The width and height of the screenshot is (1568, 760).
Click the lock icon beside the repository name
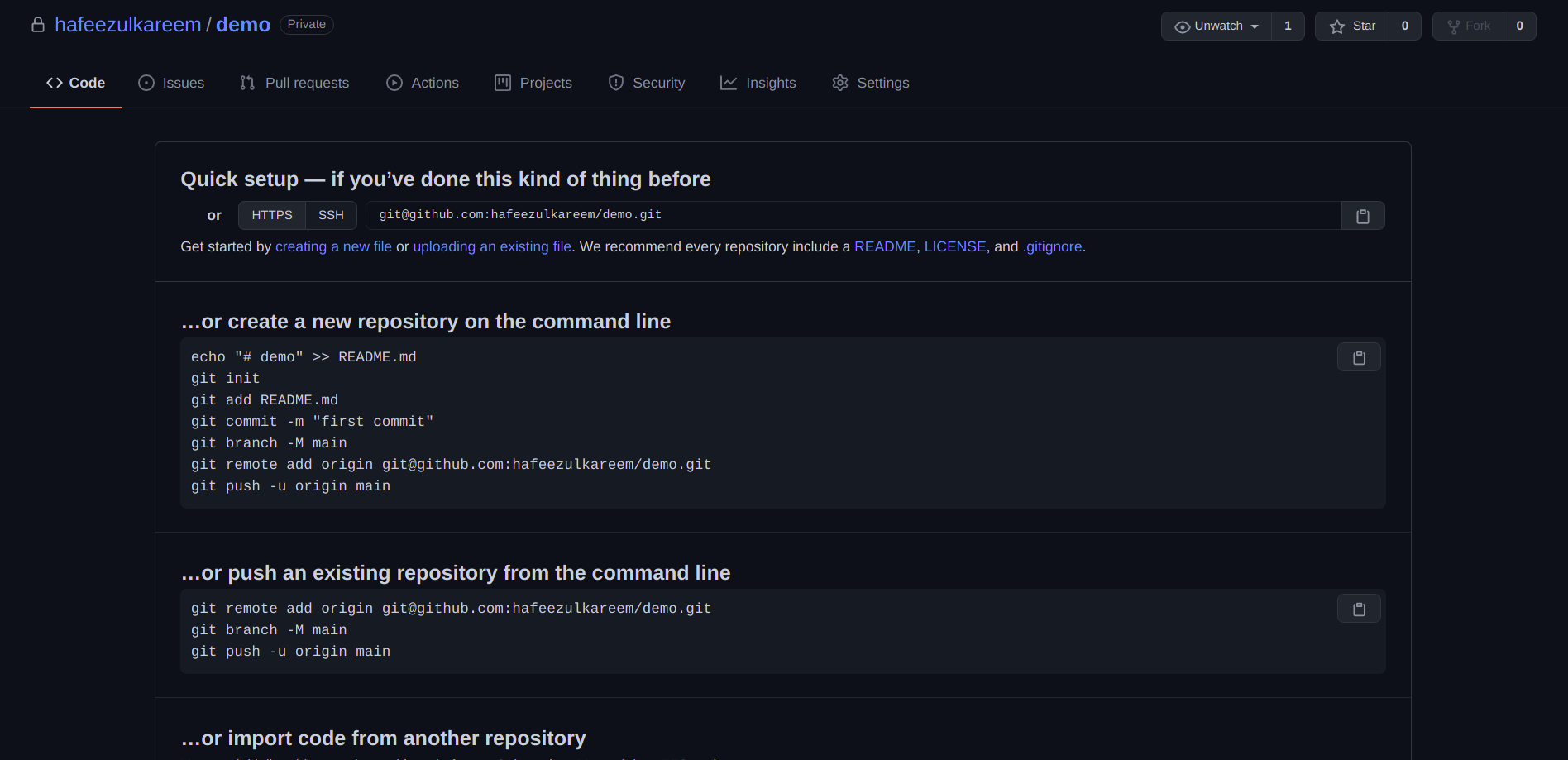[38, 24]
